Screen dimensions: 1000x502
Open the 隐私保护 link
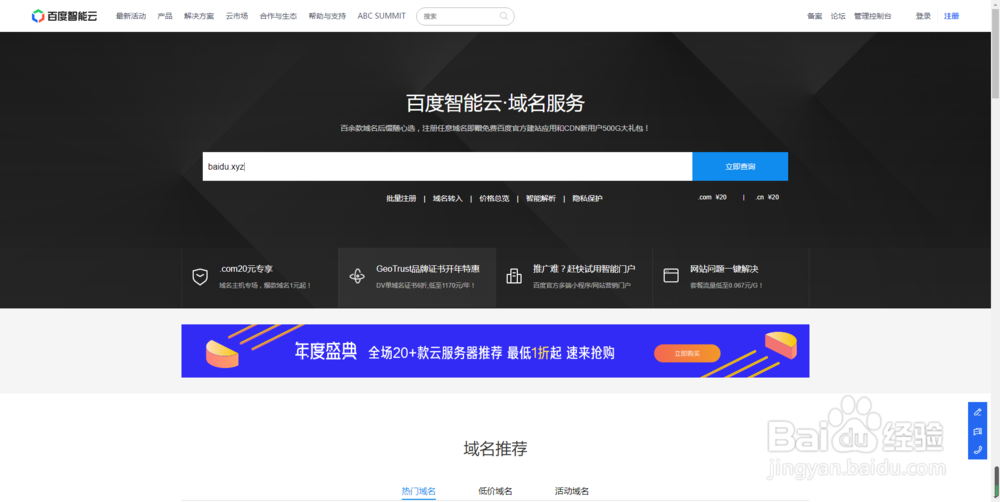click(x=587, y=198)
